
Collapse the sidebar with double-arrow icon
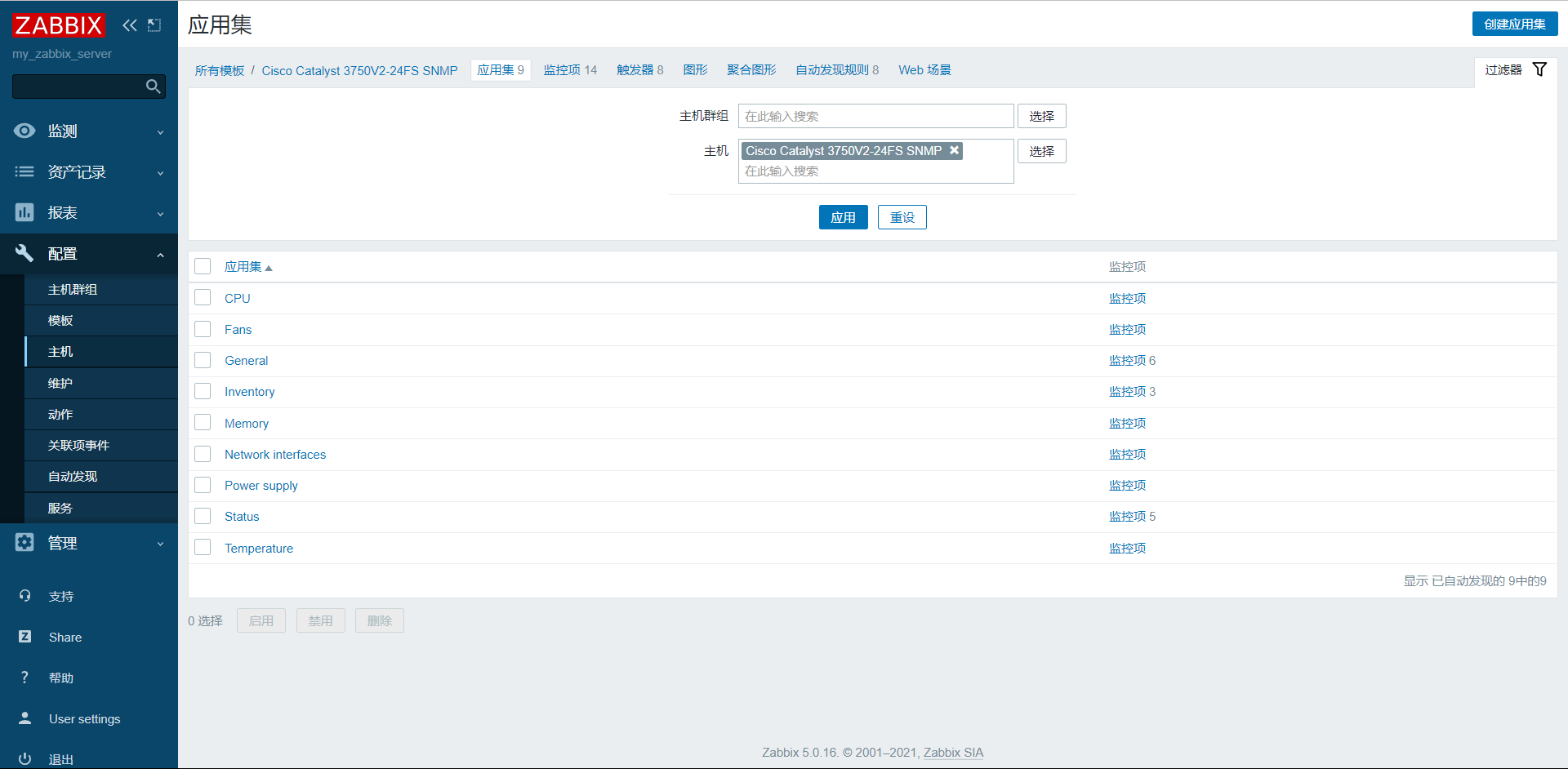(130, 25)
